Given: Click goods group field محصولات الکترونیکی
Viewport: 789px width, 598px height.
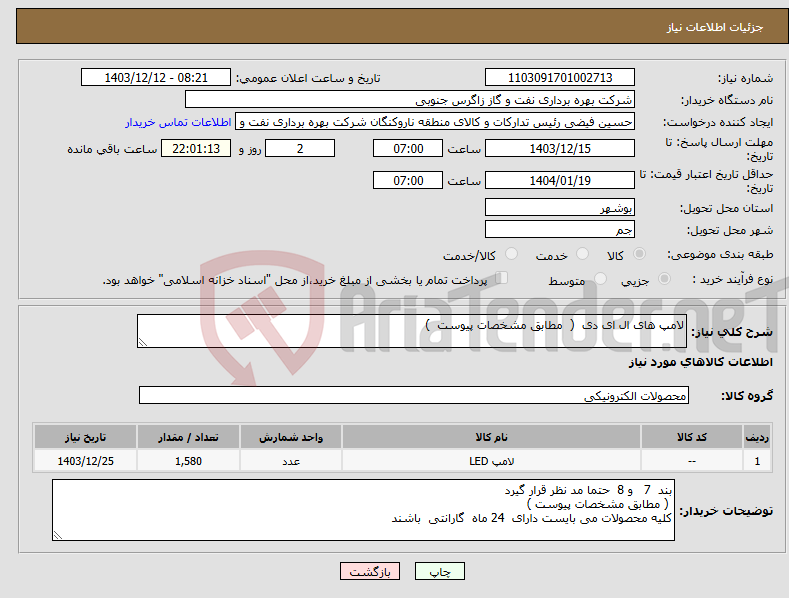Looking at the screenshot, I should (x=414, y=396).
